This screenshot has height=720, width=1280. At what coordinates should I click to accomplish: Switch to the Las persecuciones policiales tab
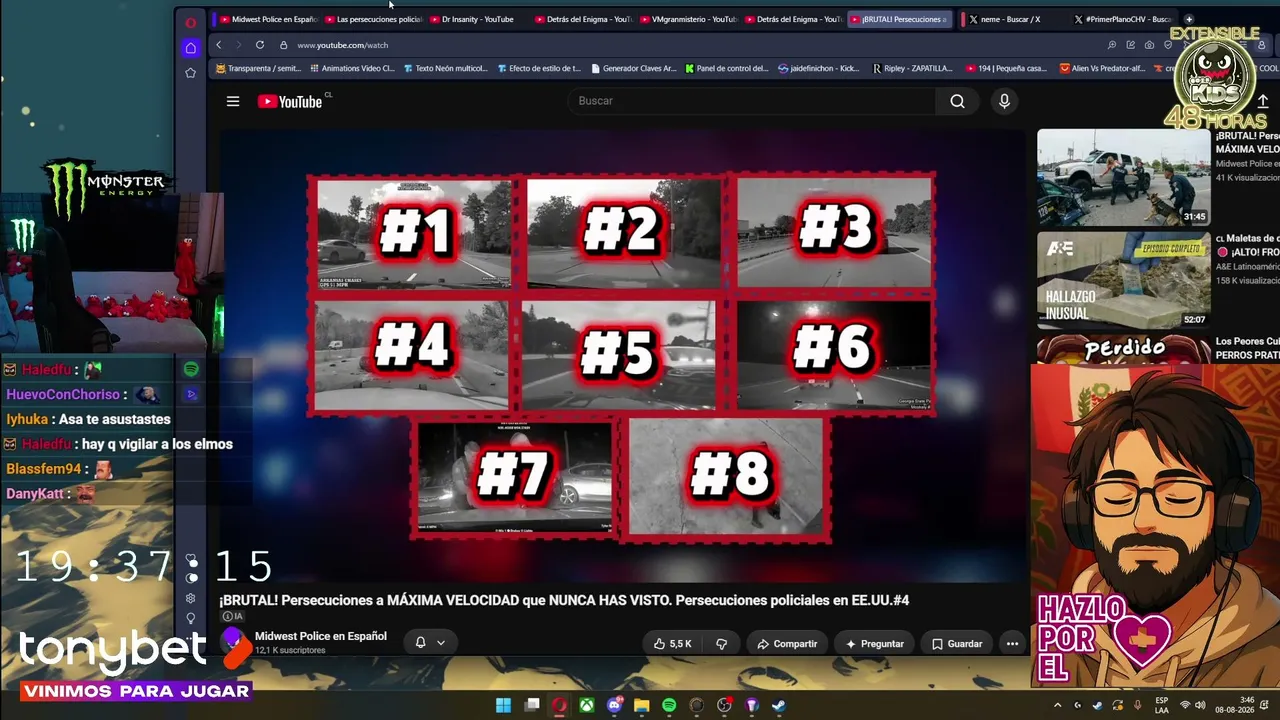(374, 19)
